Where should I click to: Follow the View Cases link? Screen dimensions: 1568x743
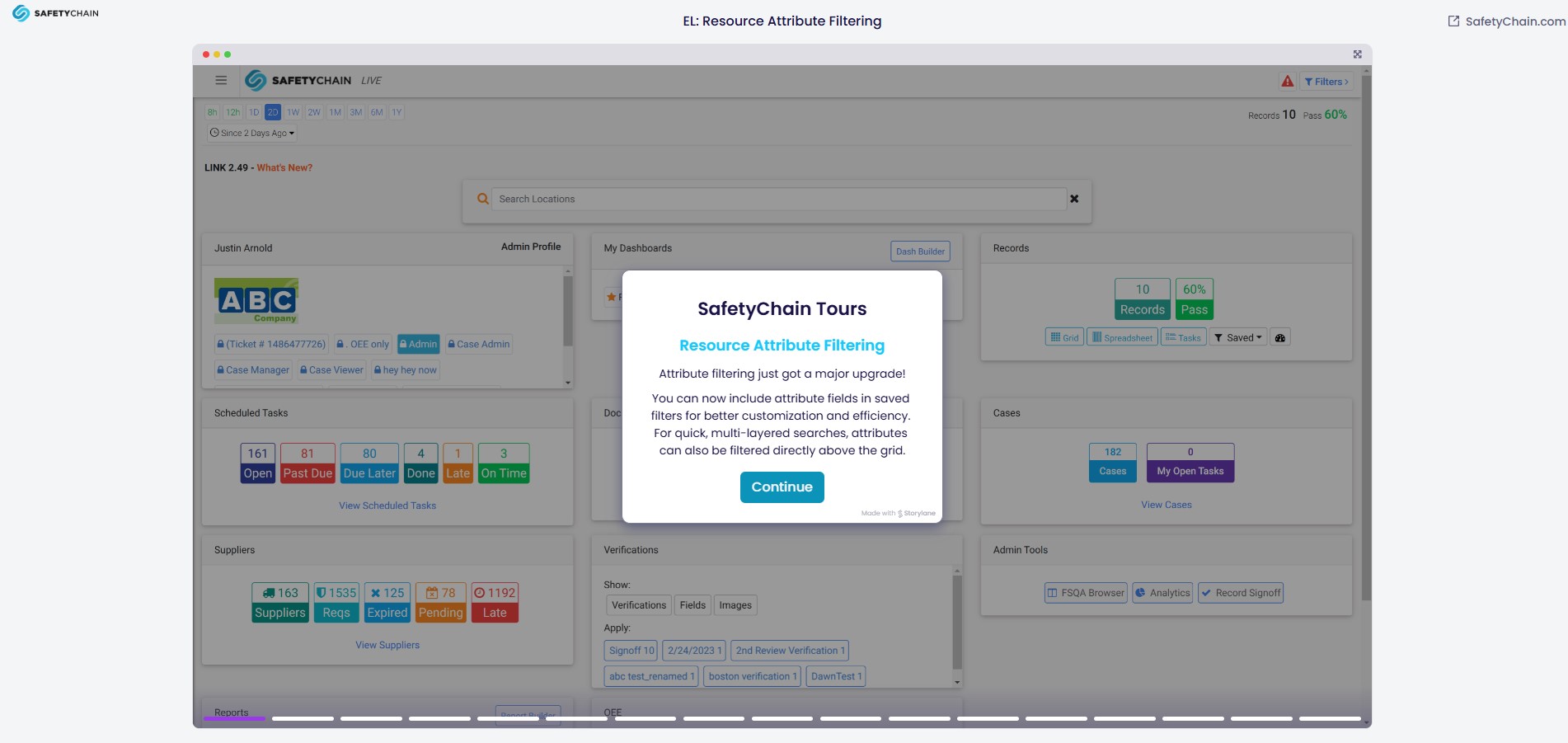click(1166, 505)
